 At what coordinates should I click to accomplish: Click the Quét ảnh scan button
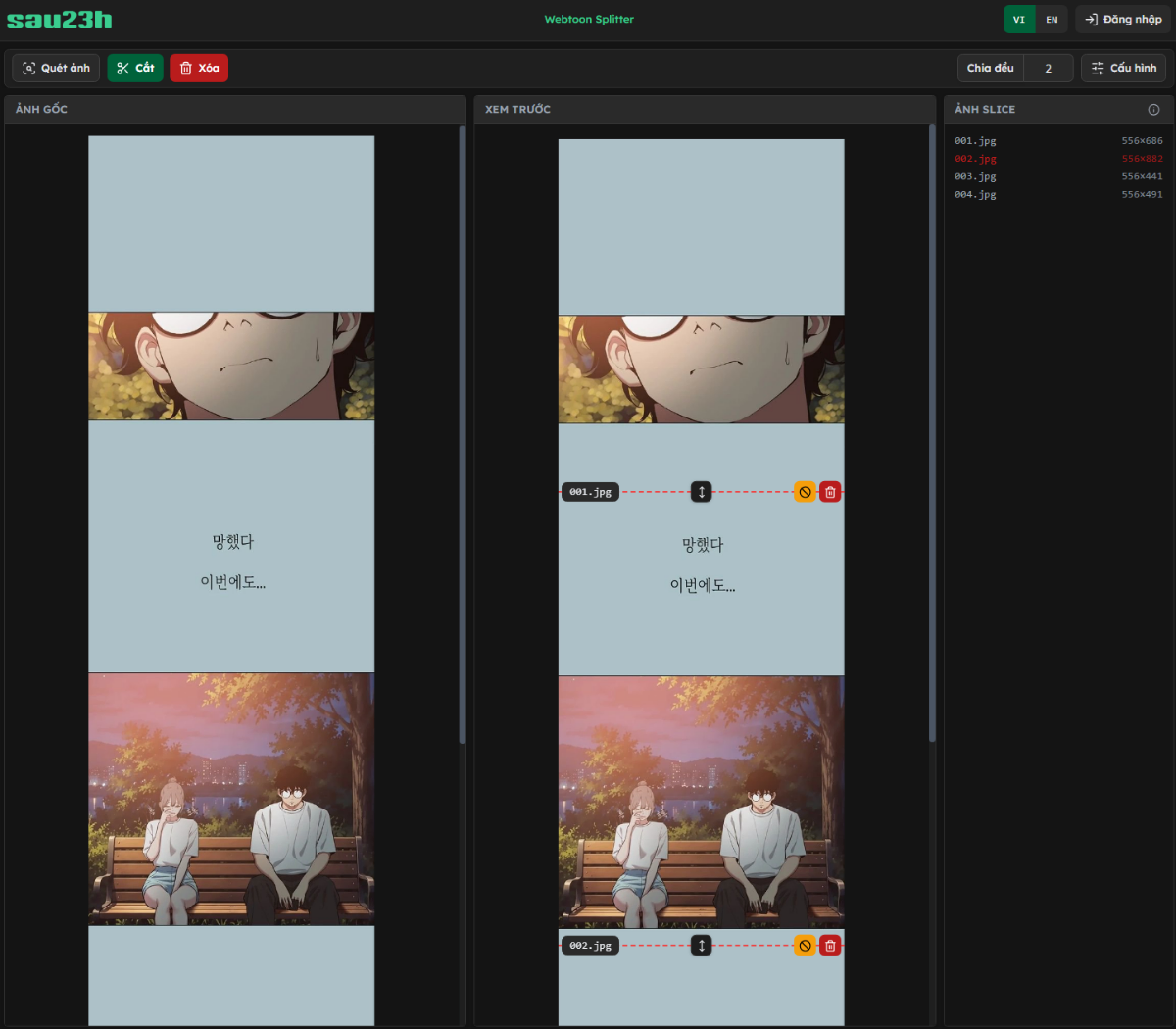pyautogui.click(x=56, y=68)
